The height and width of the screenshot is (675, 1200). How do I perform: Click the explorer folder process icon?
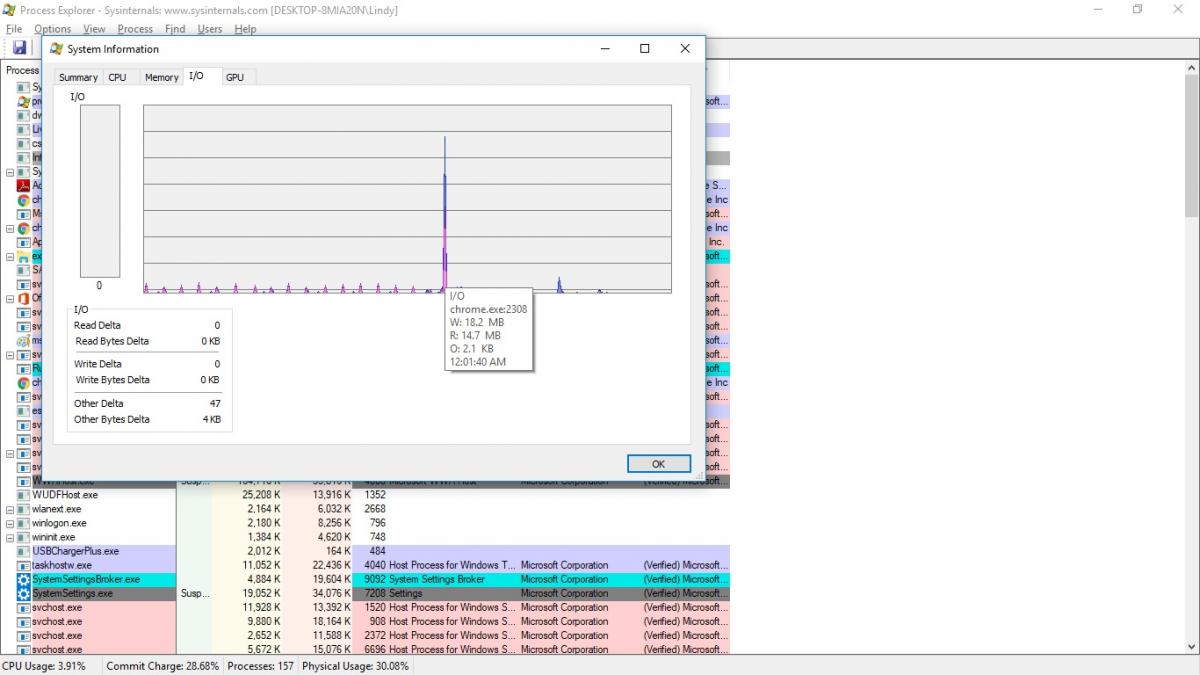point(24,256)
